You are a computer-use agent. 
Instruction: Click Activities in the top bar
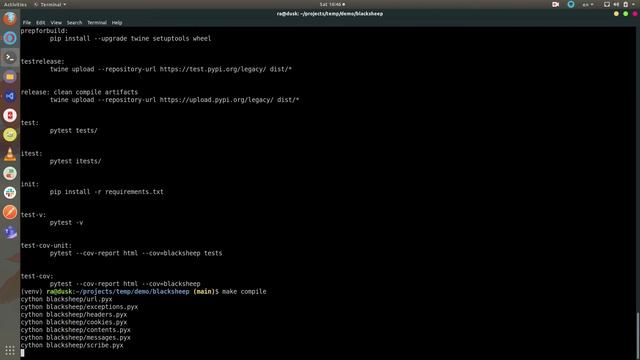coord(15,4)
